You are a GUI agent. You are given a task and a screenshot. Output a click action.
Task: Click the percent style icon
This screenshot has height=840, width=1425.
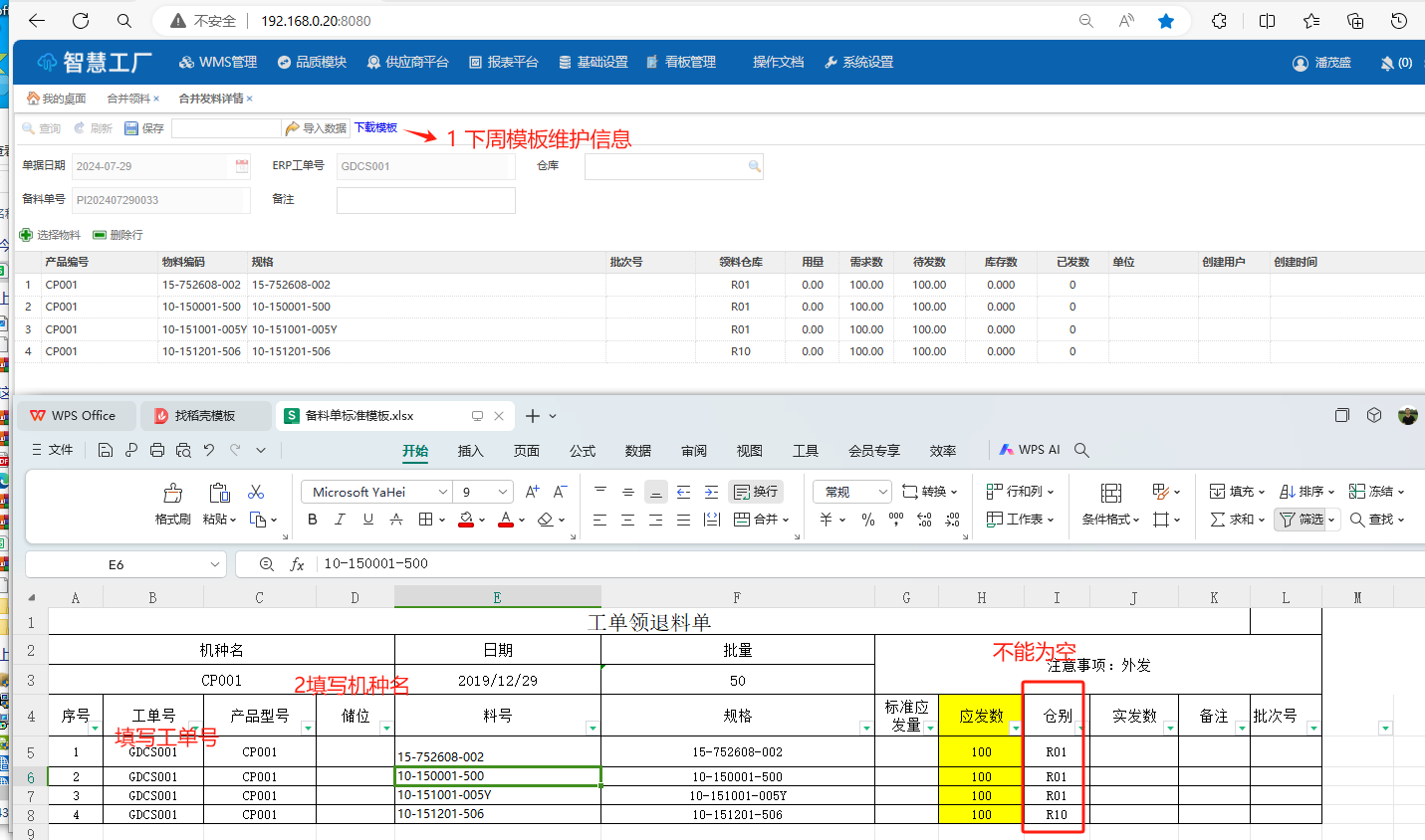(x=868, y=520)
